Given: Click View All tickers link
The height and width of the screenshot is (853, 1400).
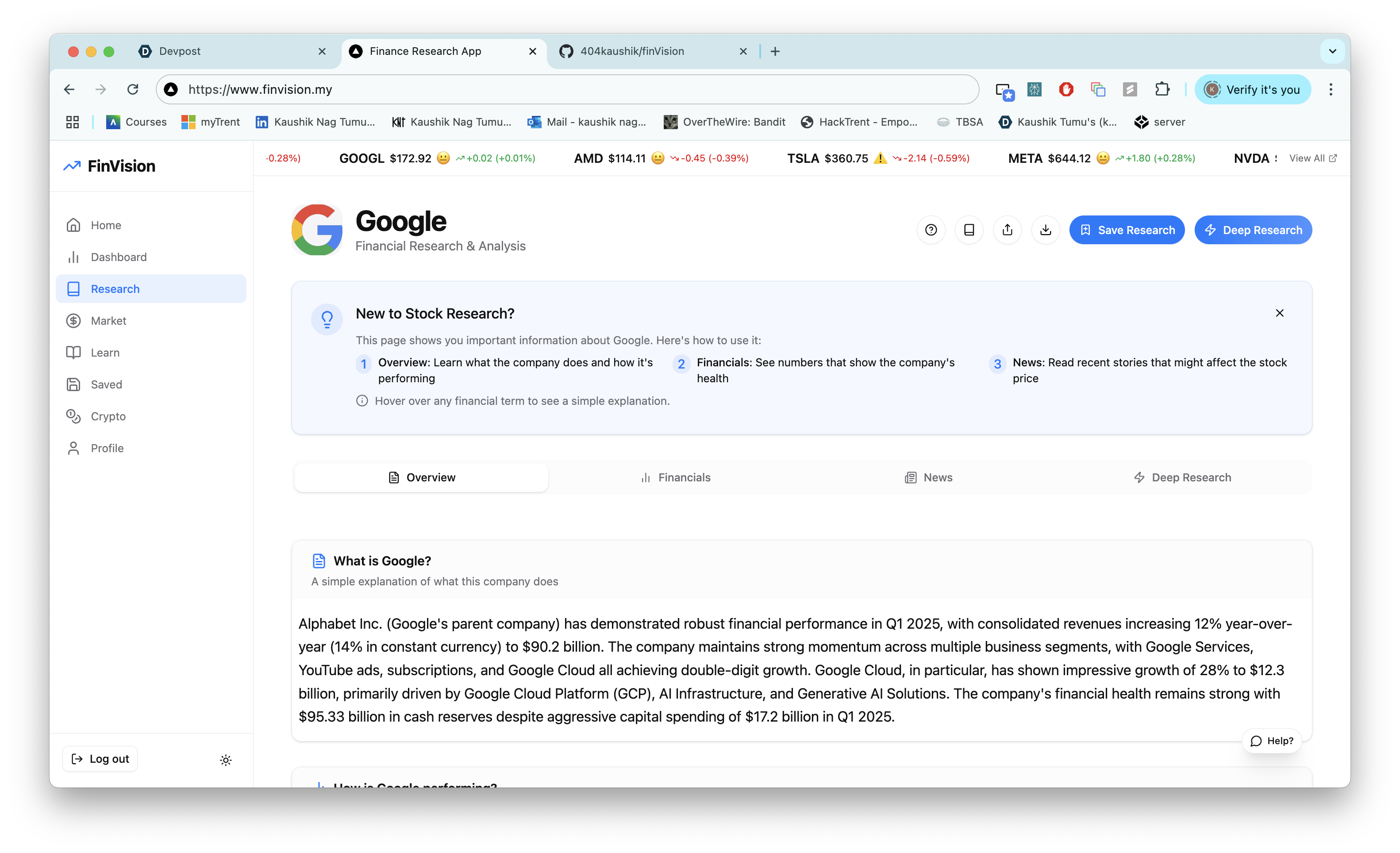Looking at the screenshot, I should click(1312, 158).
